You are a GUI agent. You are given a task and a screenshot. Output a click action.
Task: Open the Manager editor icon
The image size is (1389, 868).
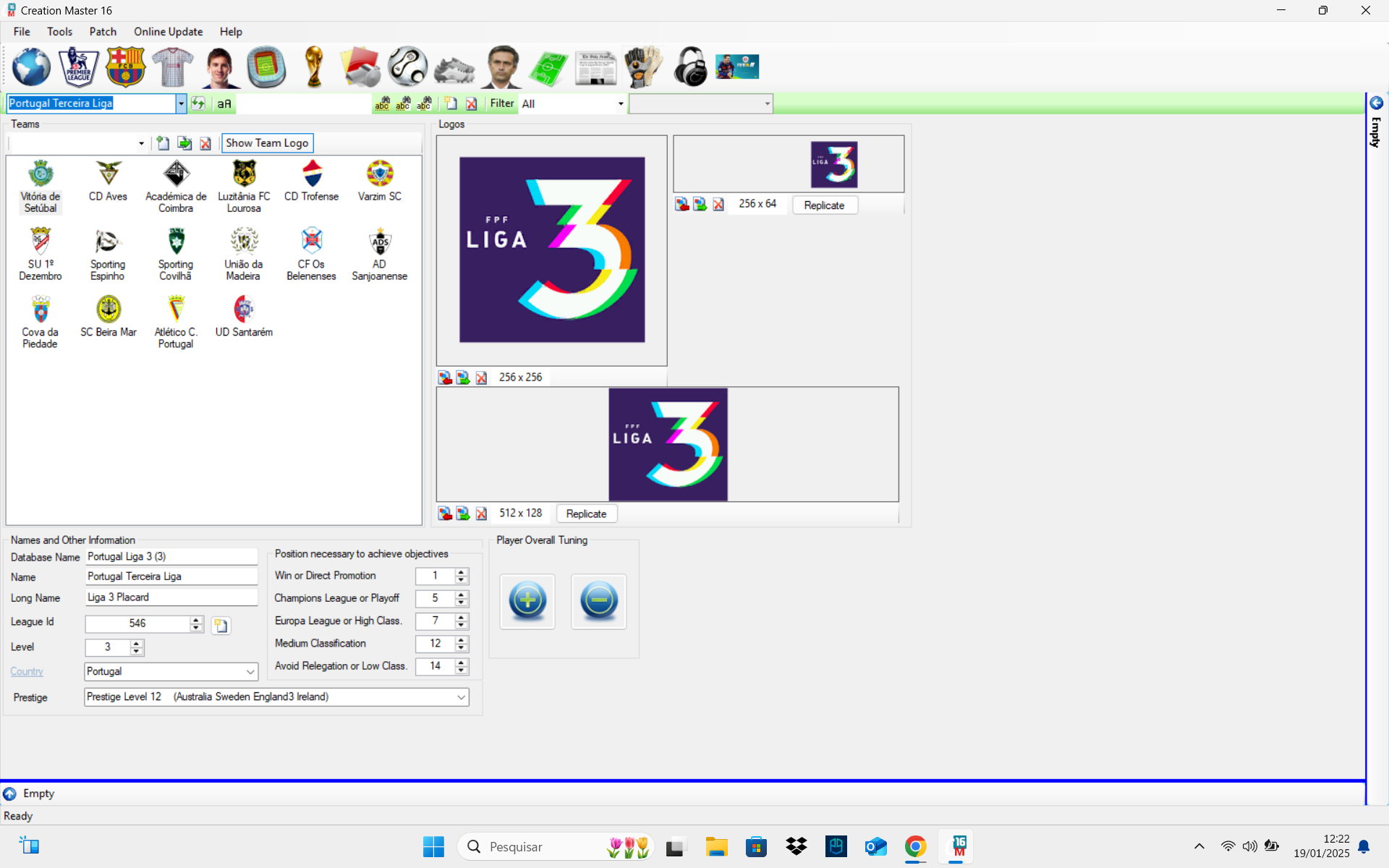(502, 67)
